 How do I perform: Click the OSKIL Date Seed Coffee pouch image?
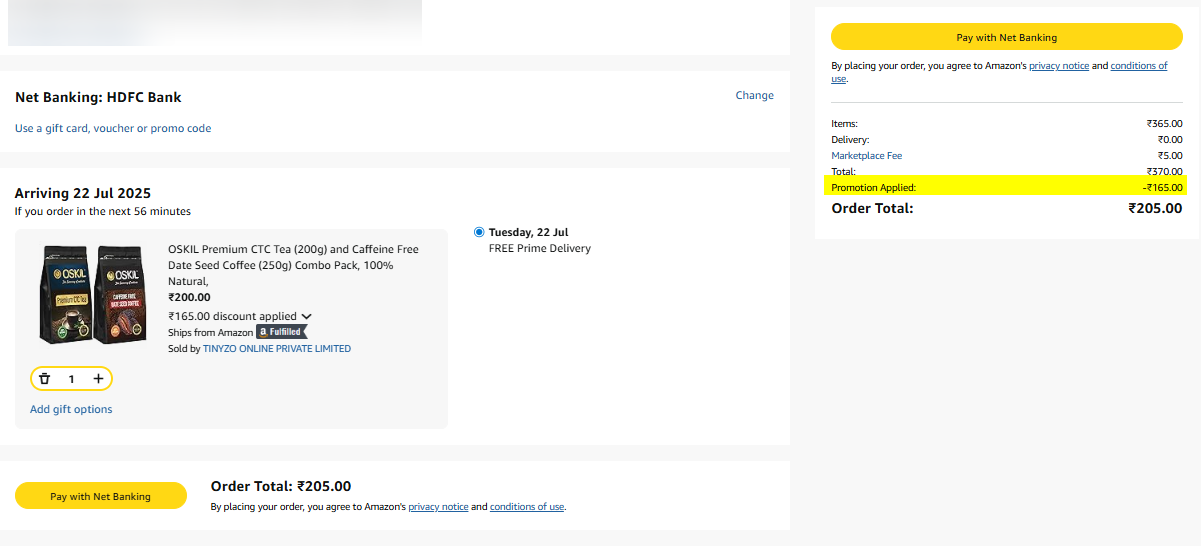[x=121, y=293]
